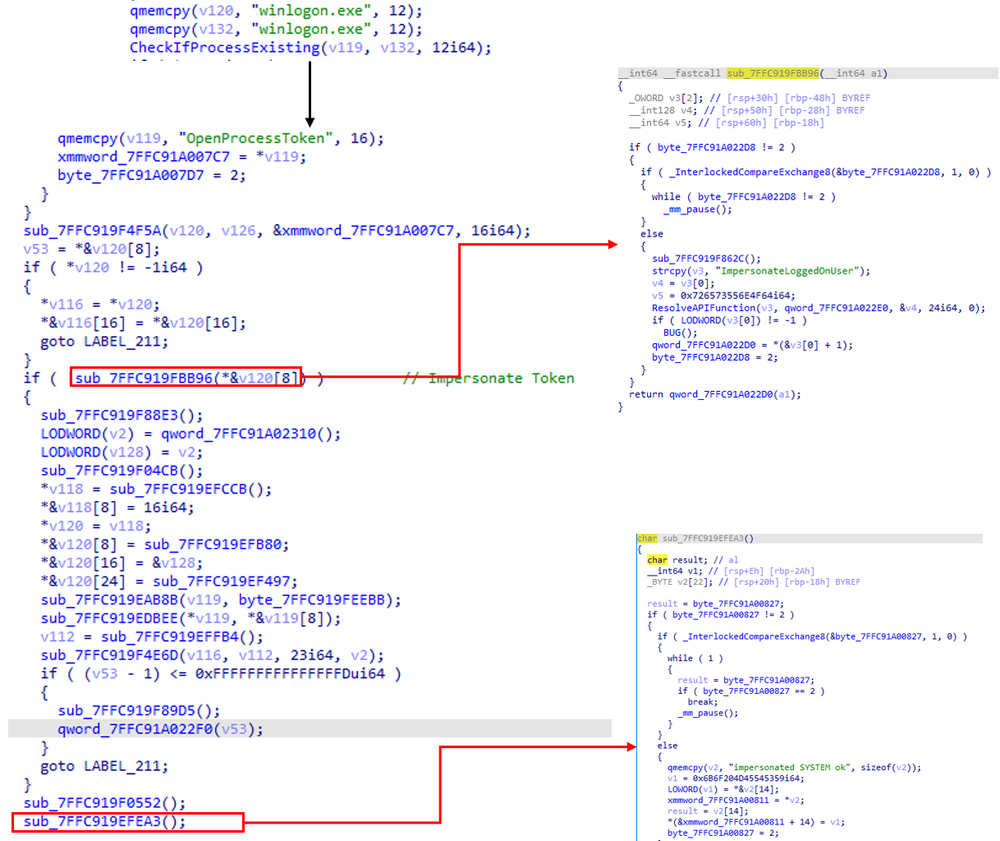1000x841 pixels.
Task: Click the return qword_7FFC91A022D0(a1) statement
Action: tap(715, 395)
